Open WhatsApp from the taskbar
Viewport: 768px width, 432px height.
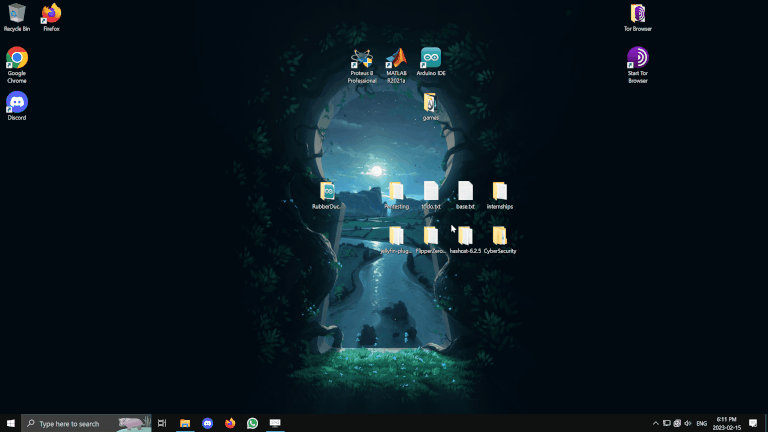252,423
